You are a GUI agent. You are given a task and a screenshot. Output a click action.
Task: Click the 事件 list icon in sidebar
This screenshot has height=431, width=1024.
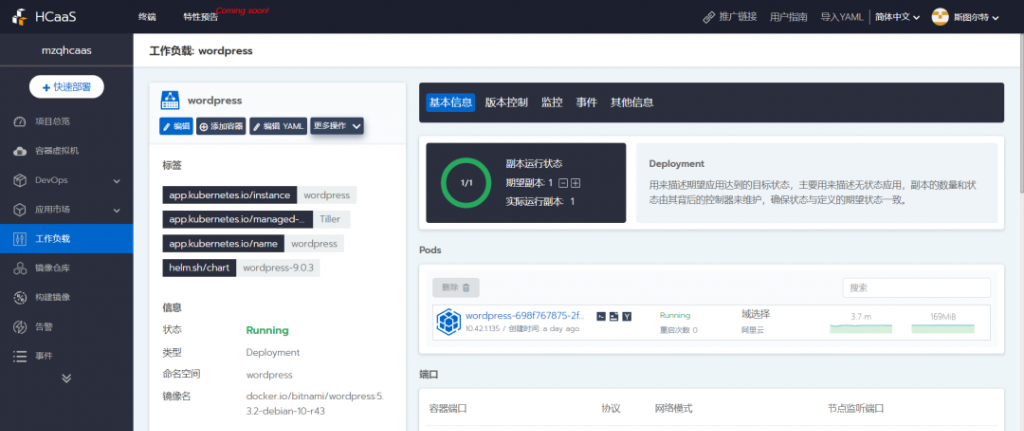click(20, 357)
